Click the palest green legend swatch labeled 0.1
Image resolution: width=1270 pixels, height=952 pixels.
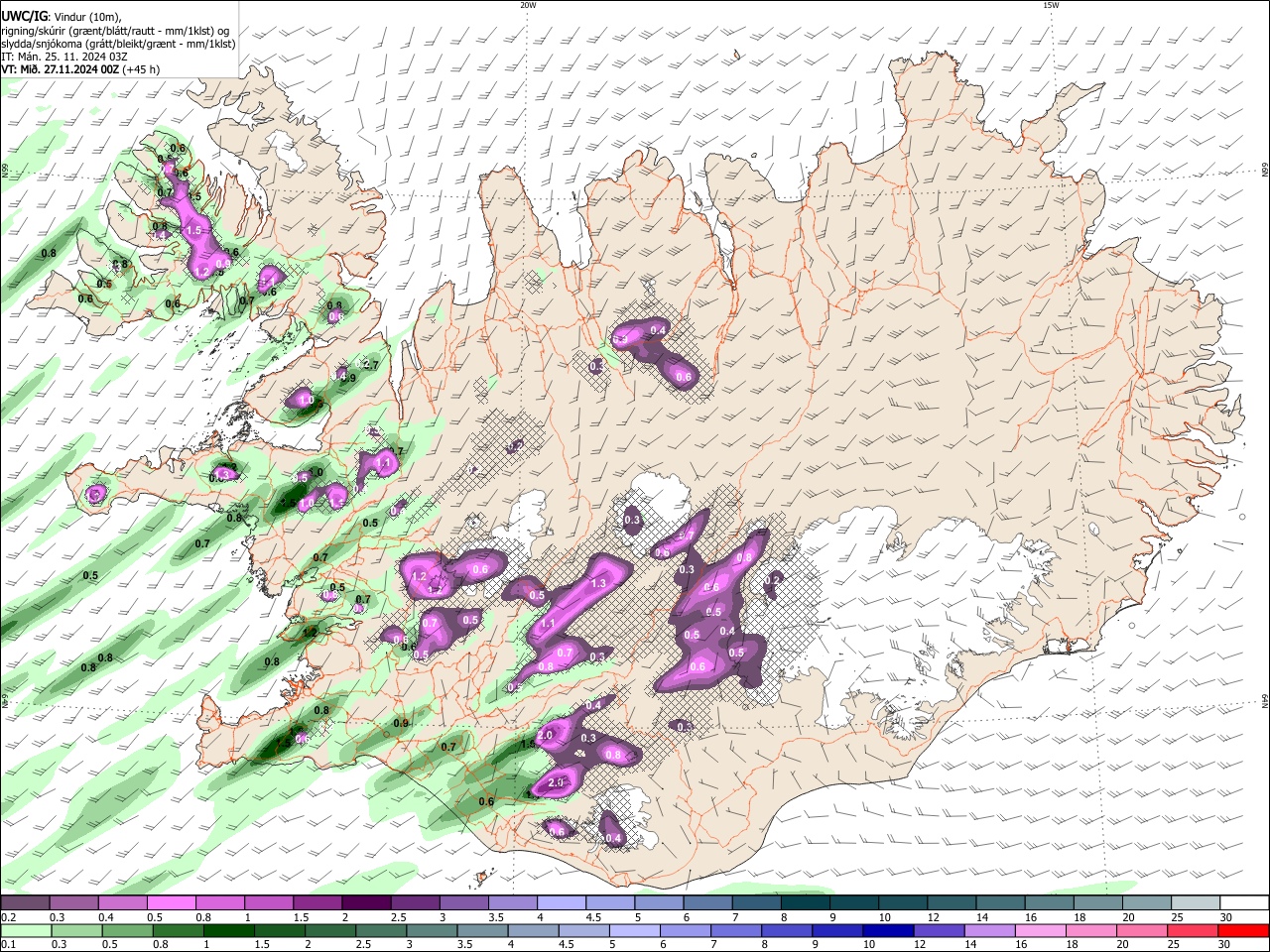(25, 931)
